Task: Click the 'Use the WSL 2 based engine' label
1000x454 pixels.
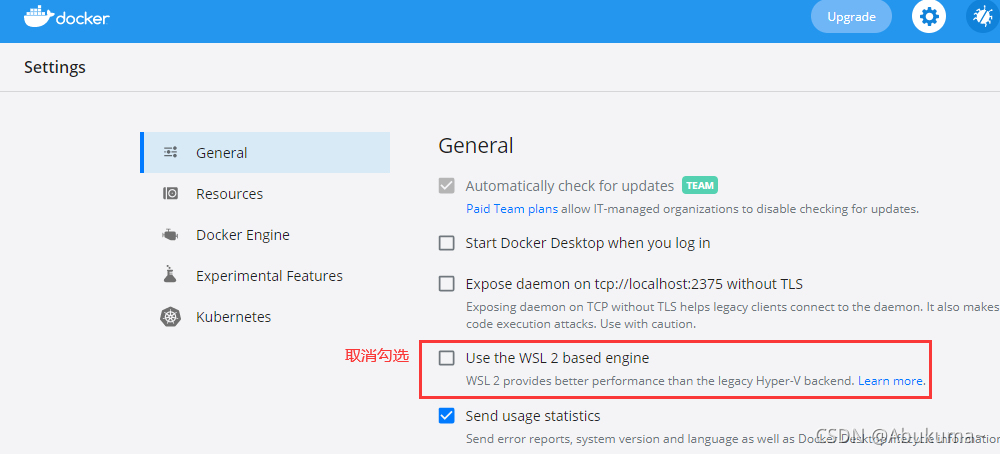Action: coord(557,358)
